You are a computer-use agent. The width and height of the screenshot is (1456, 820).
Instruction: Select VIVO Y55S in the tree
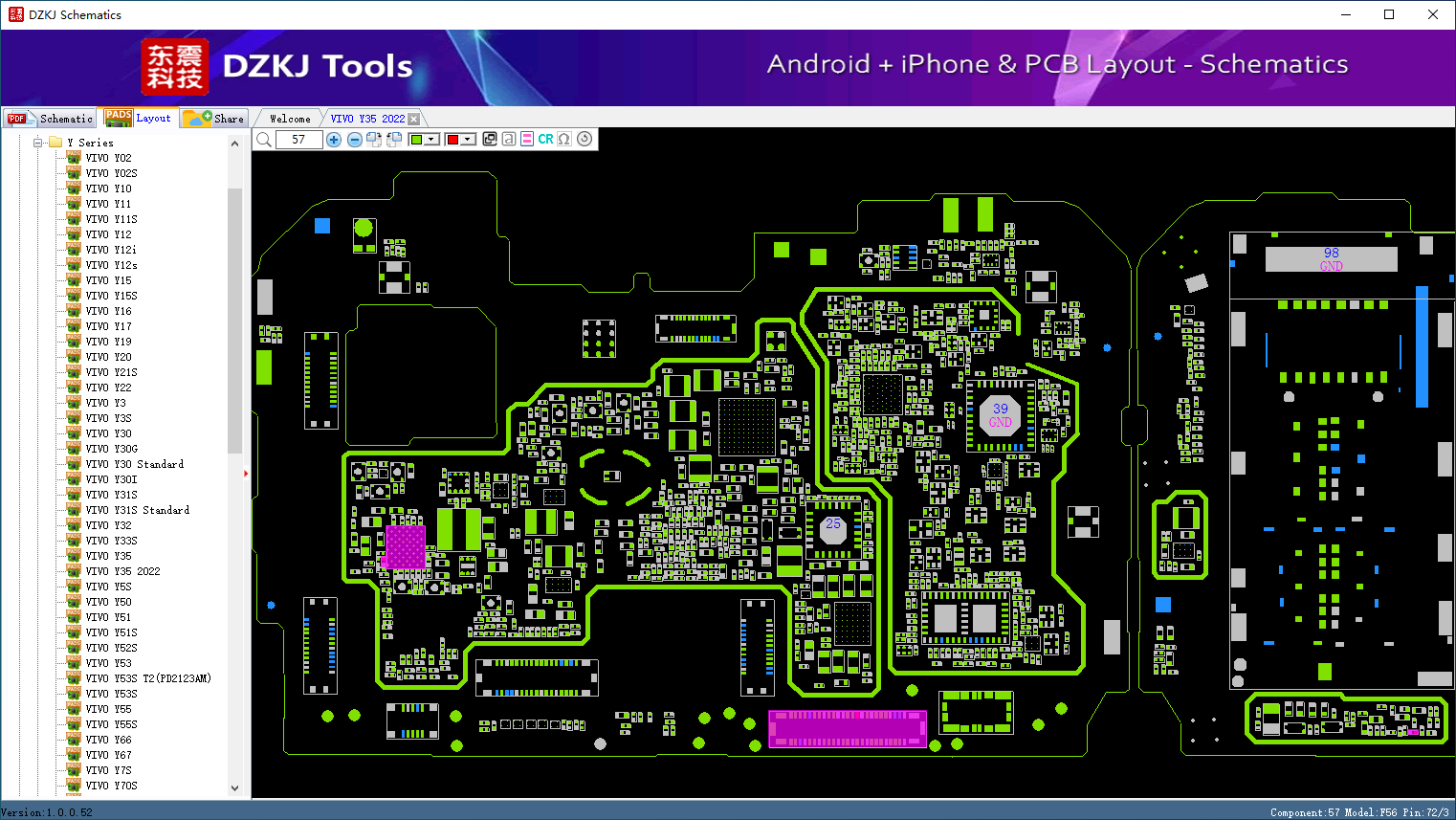111,724
